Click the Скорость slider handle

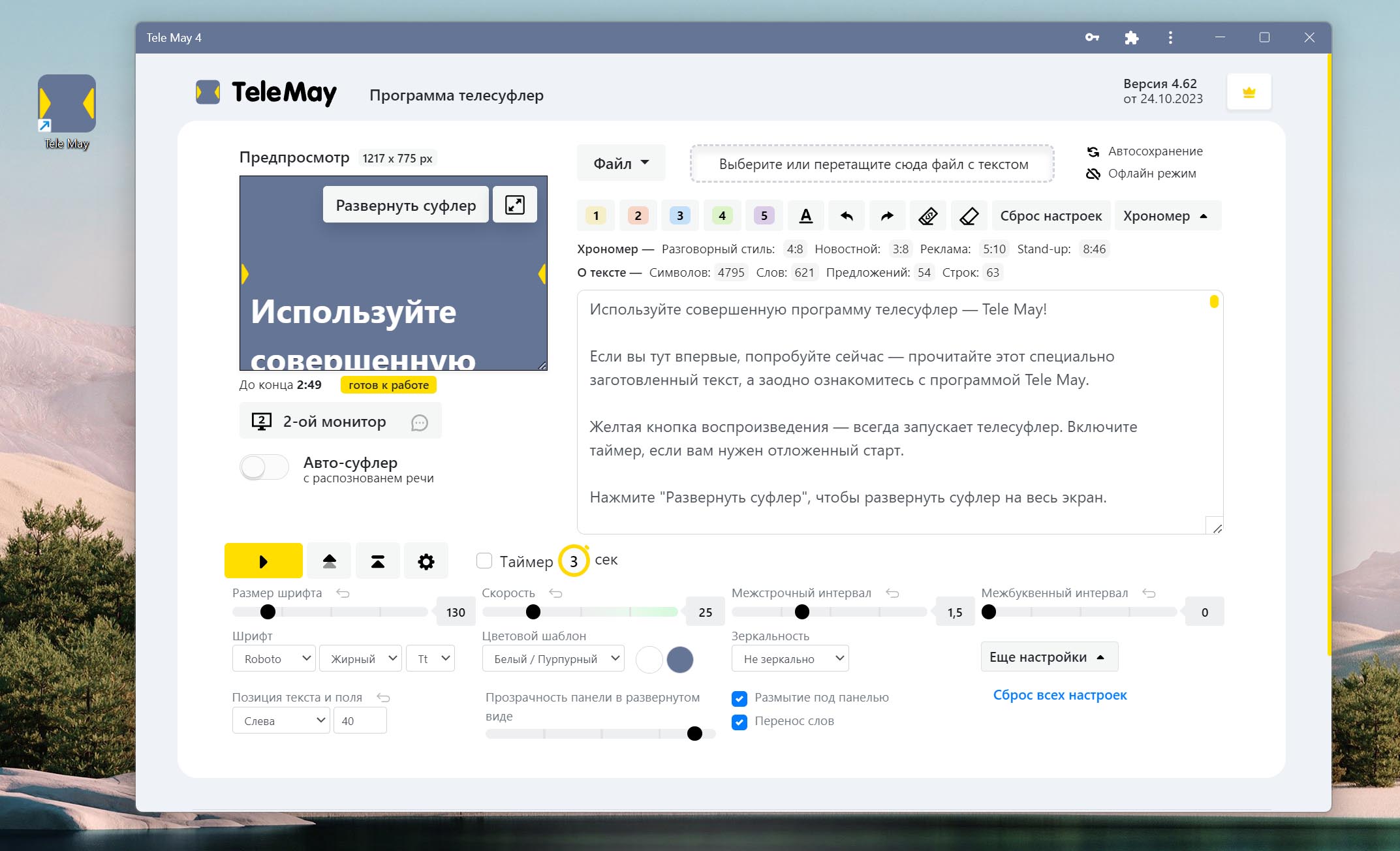click(533, 611)
